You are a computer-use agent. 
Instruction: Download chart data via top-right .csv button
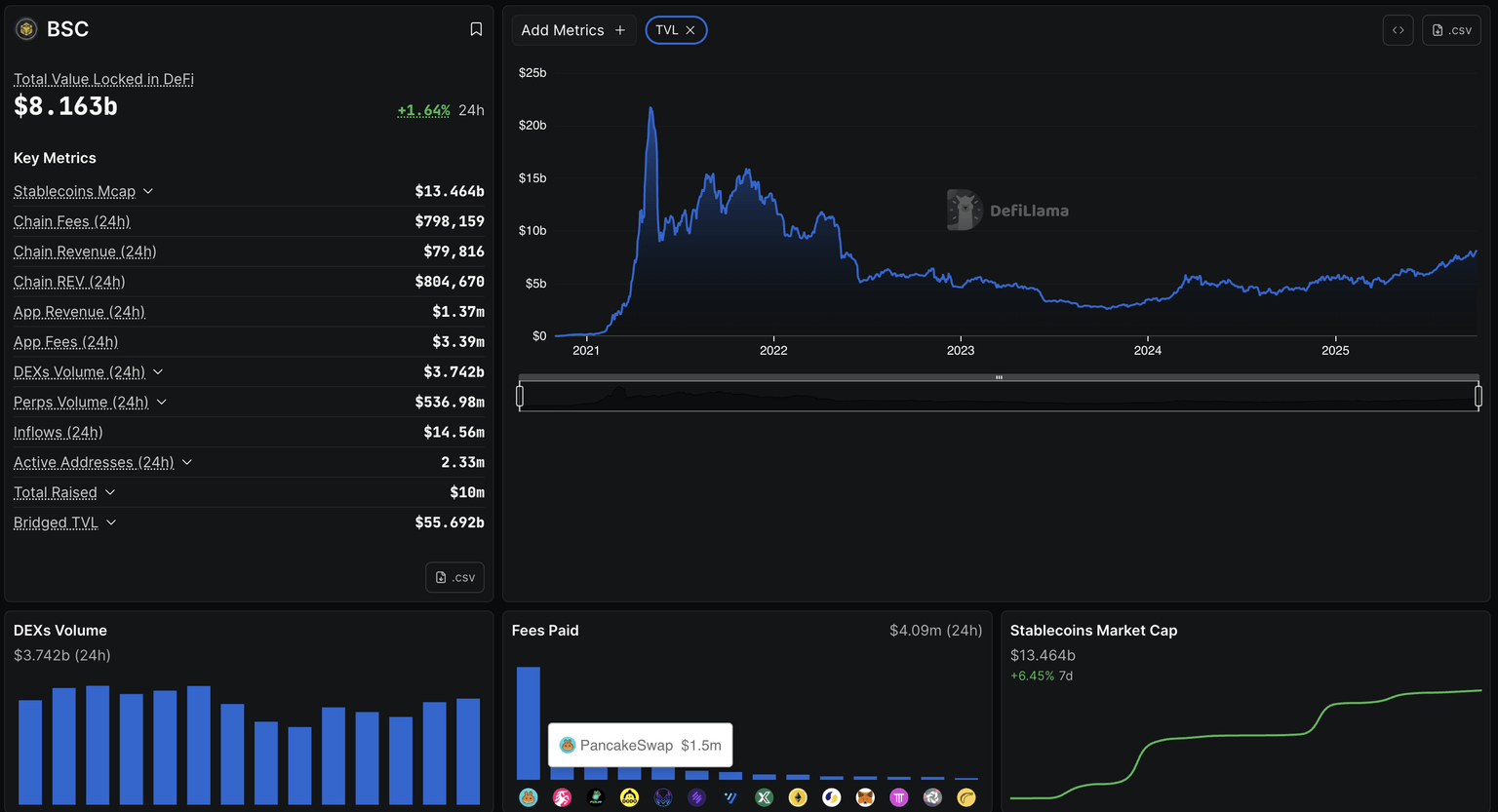coord(1451,30)
